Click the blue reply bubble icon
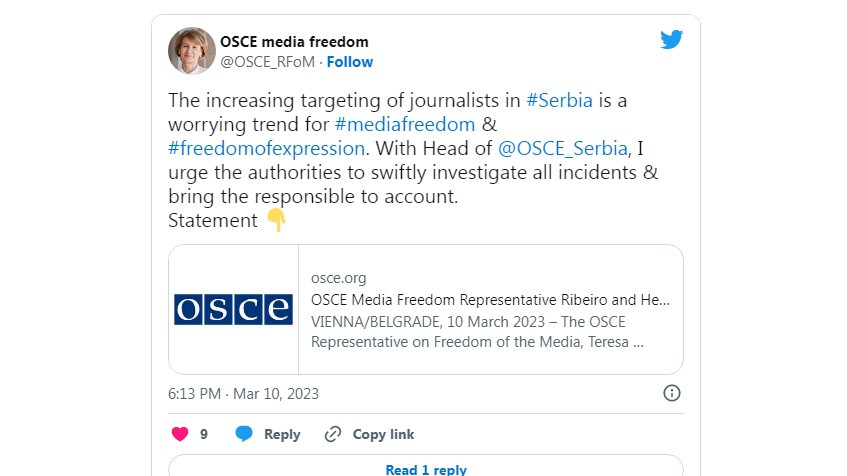The width and height of the screenshot is (847, 476). 244,434
